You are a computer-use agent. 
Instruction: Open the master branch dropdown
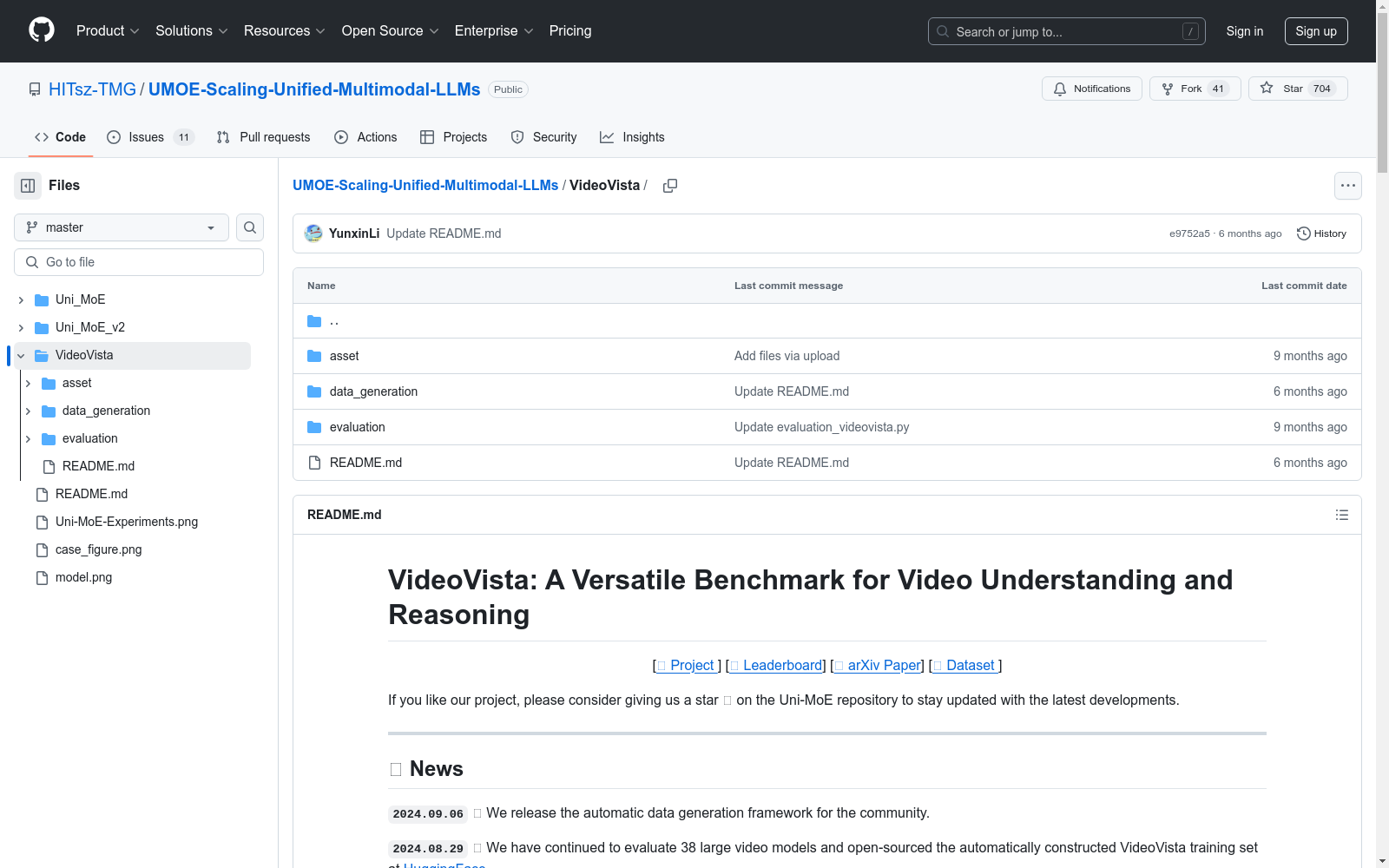[122, 227]
